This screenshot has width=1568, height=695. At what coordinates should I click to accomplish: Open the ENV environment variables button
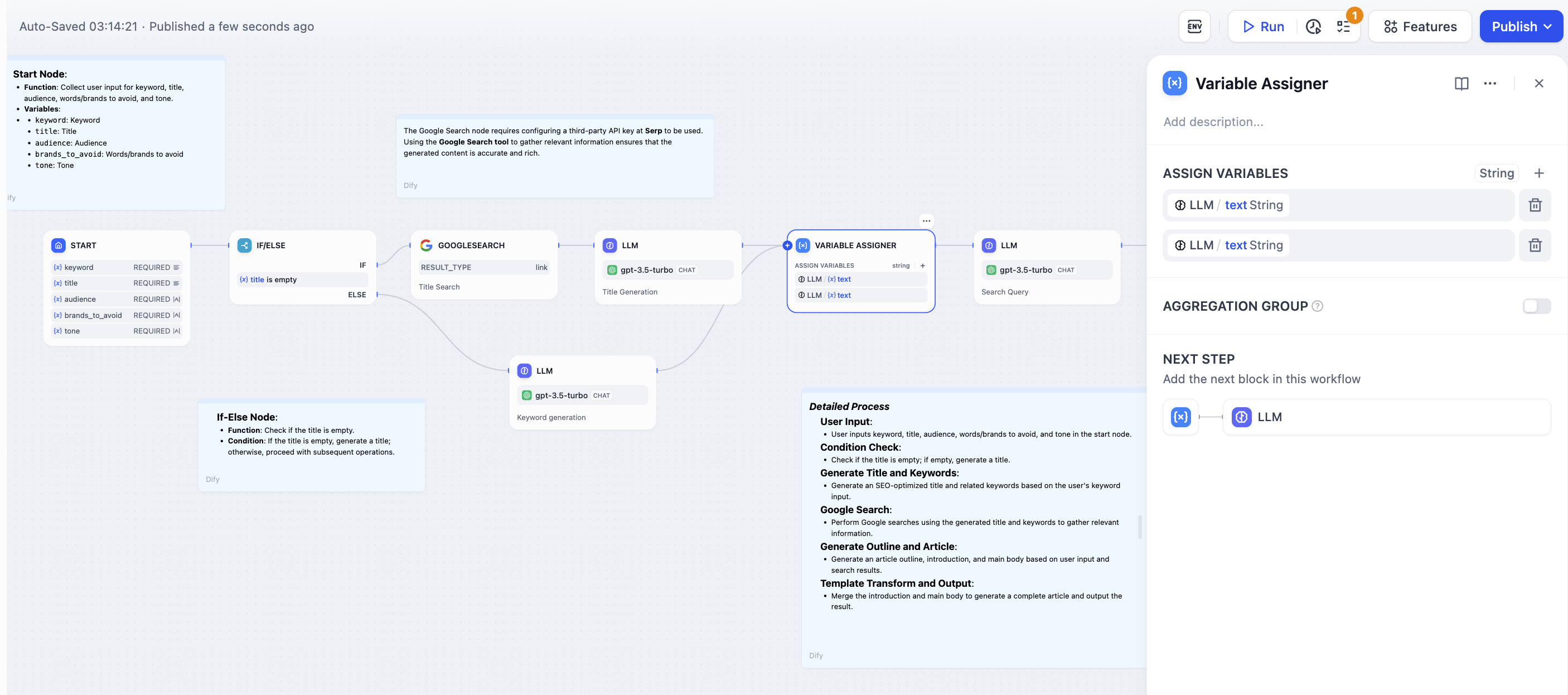point(1194,27)
